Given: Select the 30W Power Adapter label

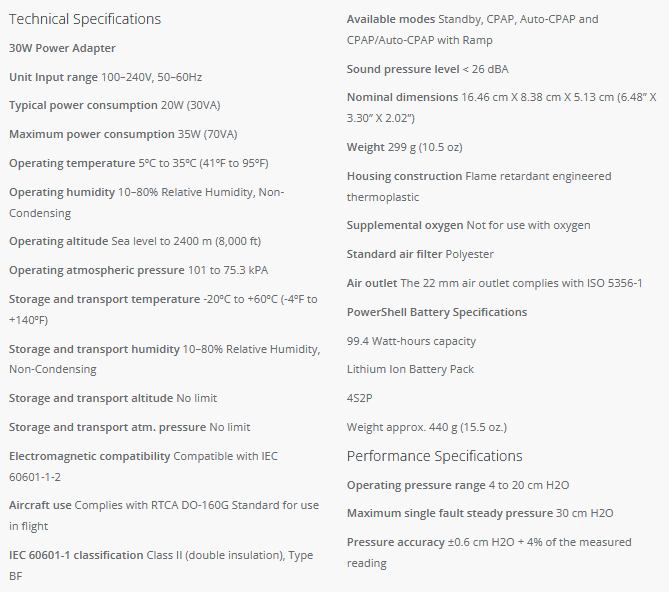Looking at the screenshot, I should tap(62, 48).
